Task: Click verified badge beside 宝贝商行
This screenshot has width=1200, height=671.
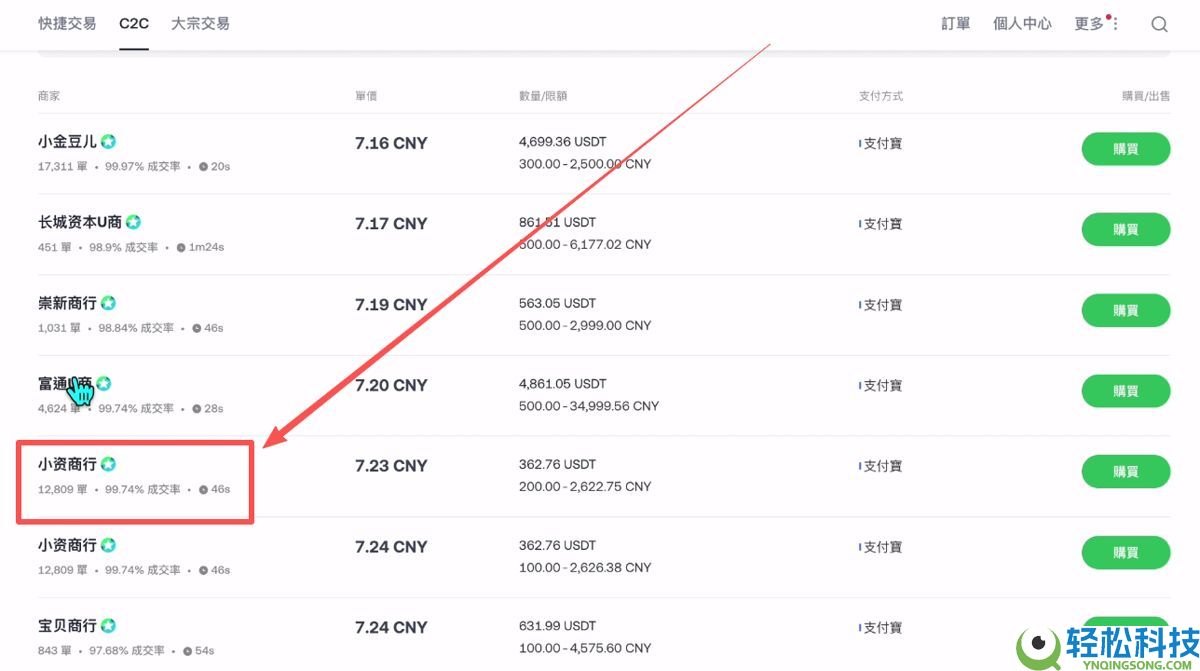Action: [108, 626]
